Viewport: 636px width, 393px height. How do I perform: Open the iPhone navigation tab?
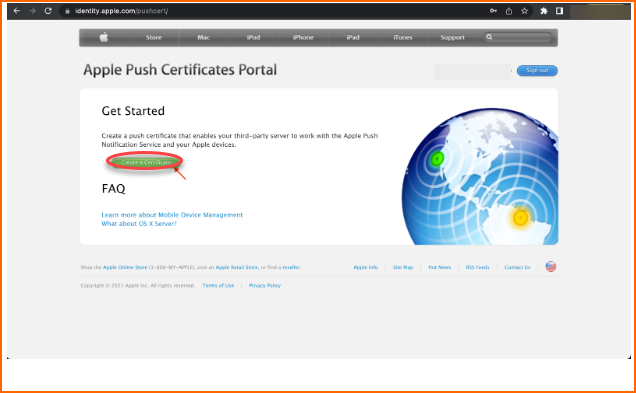[303, 37]
